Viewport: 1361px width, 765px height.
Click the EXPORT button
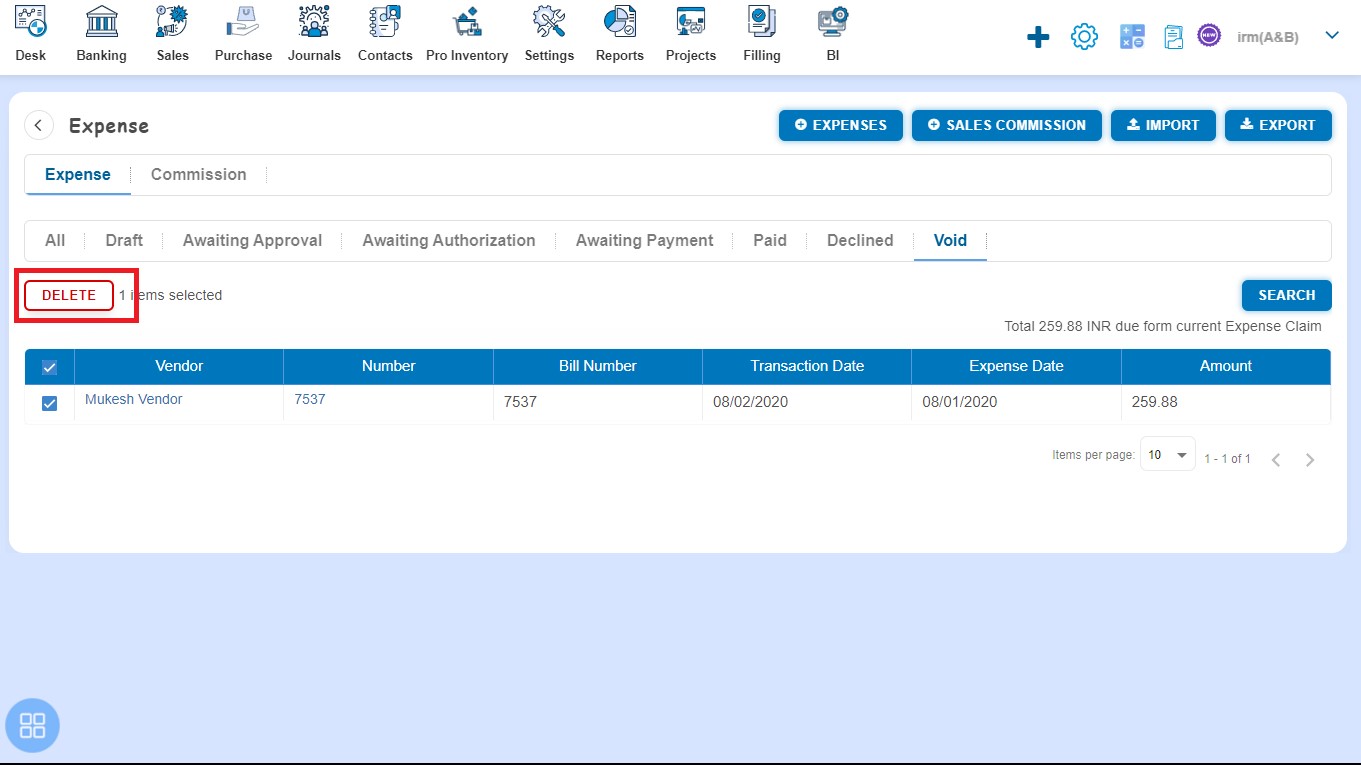click(x=1278, y=125)
